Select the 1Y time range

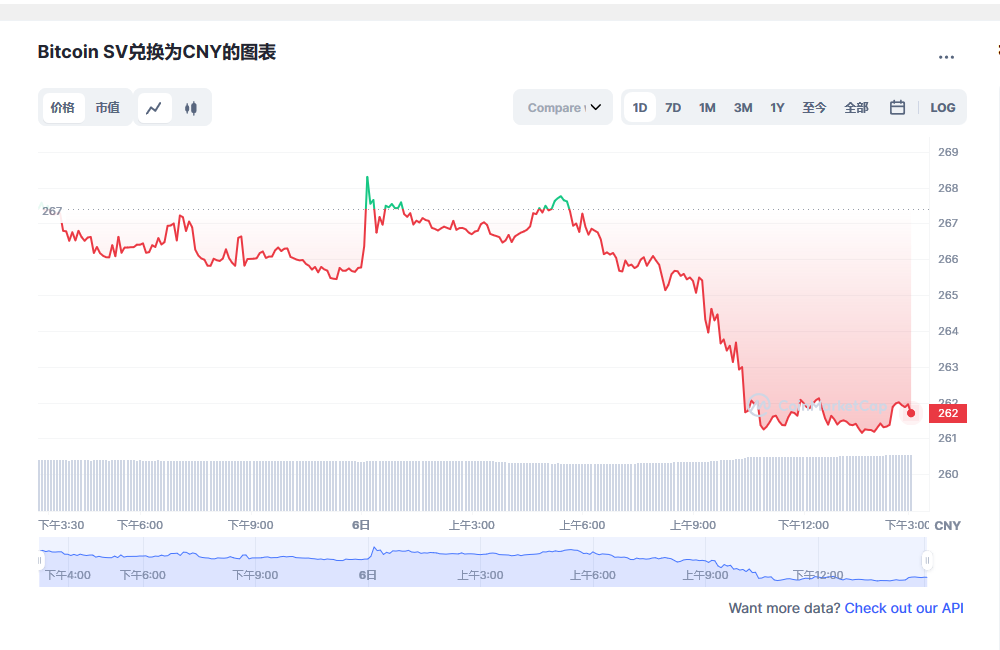[x=777, y=108]
